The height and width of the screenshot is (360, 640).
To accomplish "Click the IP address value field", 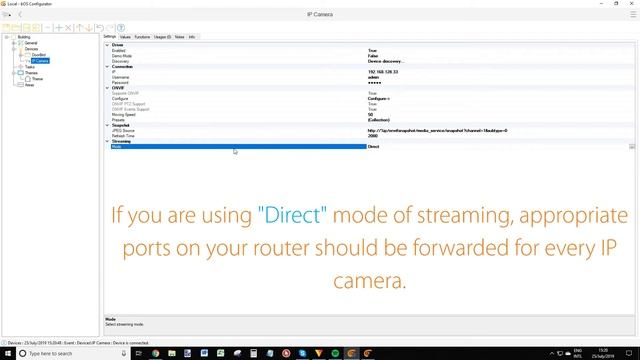I will 383,72.
